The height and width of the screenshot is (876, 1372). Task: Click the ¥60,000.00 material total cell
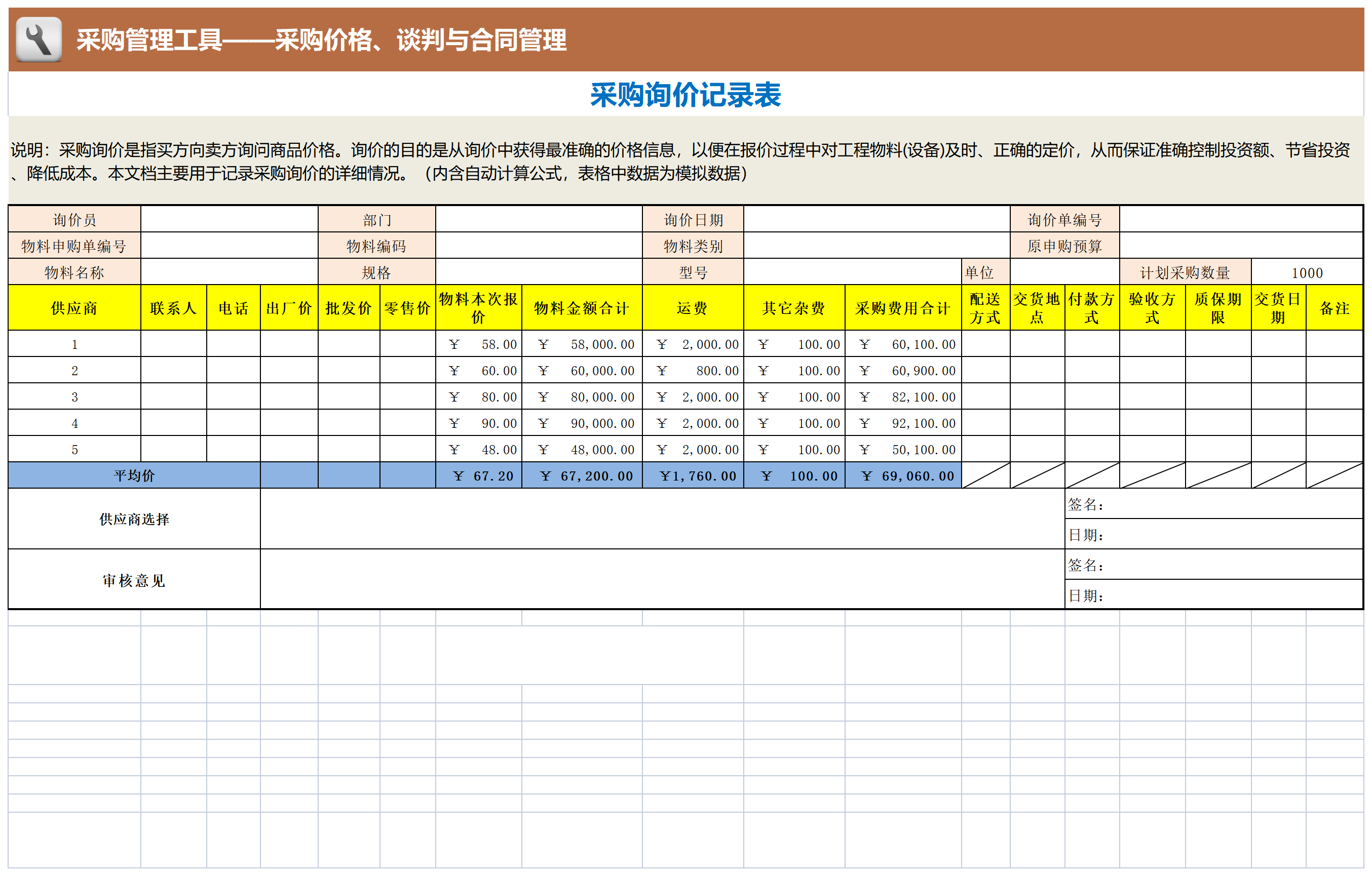click(x=582, y=370)
